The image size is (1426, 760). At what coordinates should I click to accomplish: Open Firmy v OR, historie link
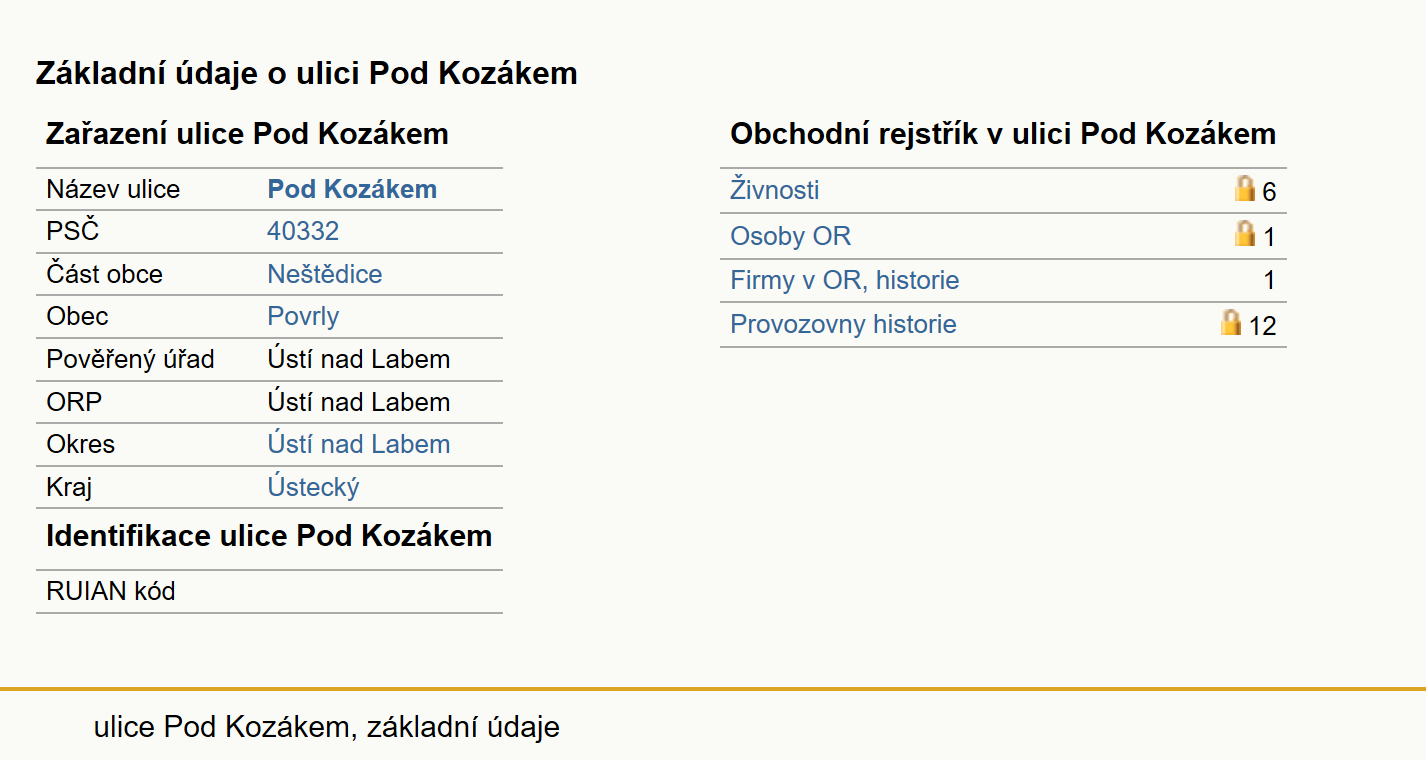click(x=845, y=280)
